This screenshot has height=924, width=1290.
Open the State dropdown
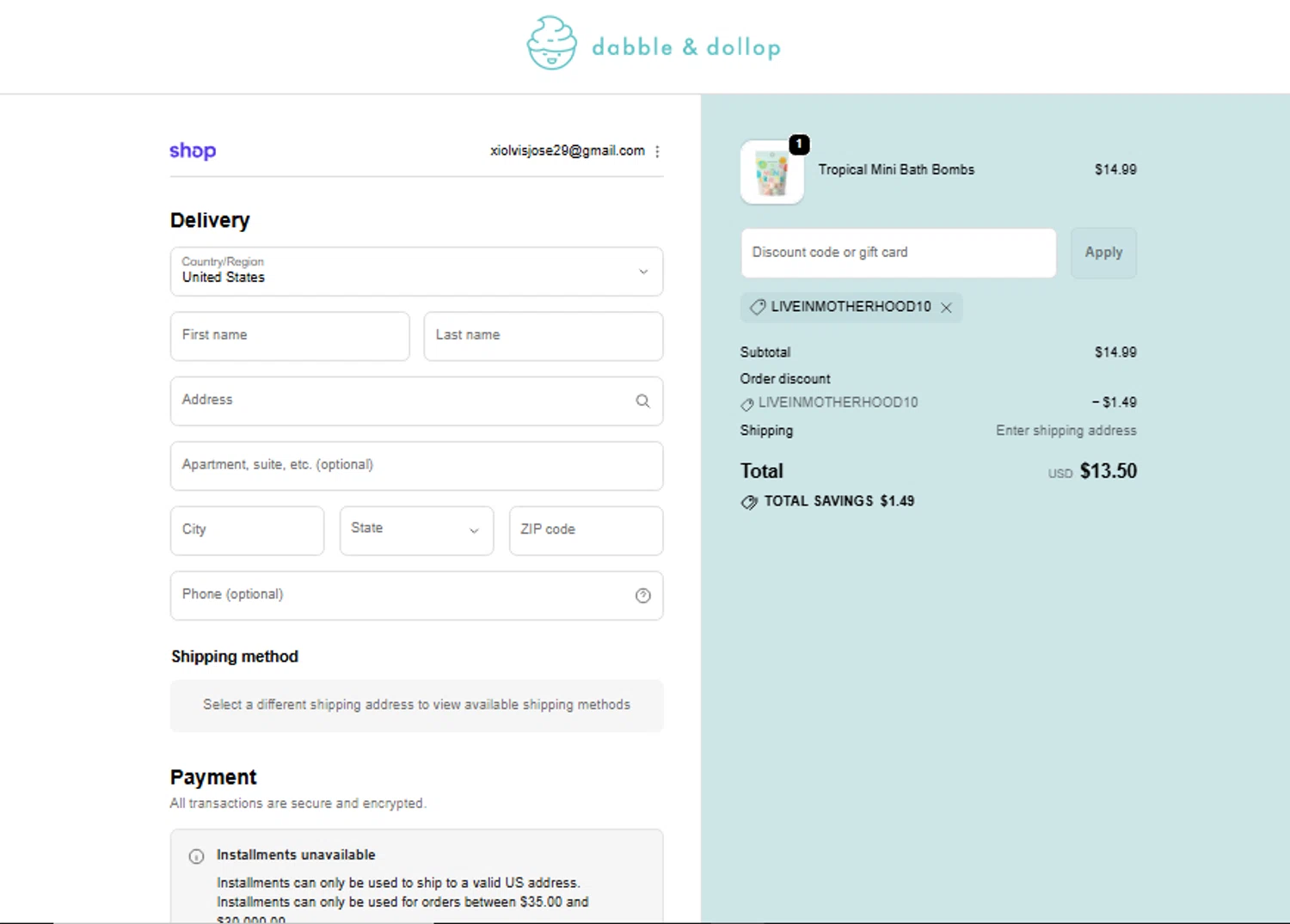coord(416,530)
